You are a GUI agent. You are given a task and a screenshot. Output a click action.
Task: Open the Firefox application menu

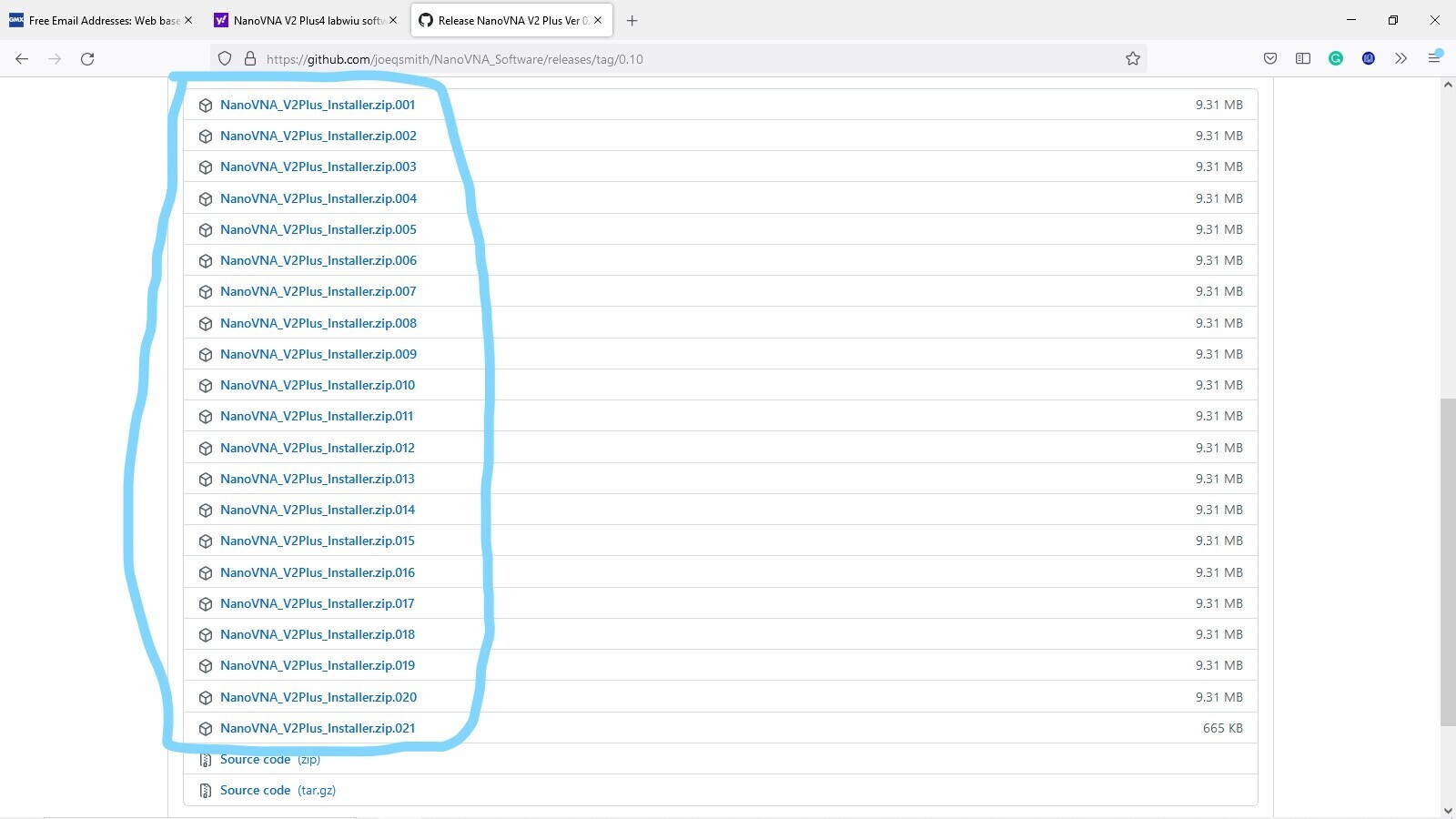1434,59
